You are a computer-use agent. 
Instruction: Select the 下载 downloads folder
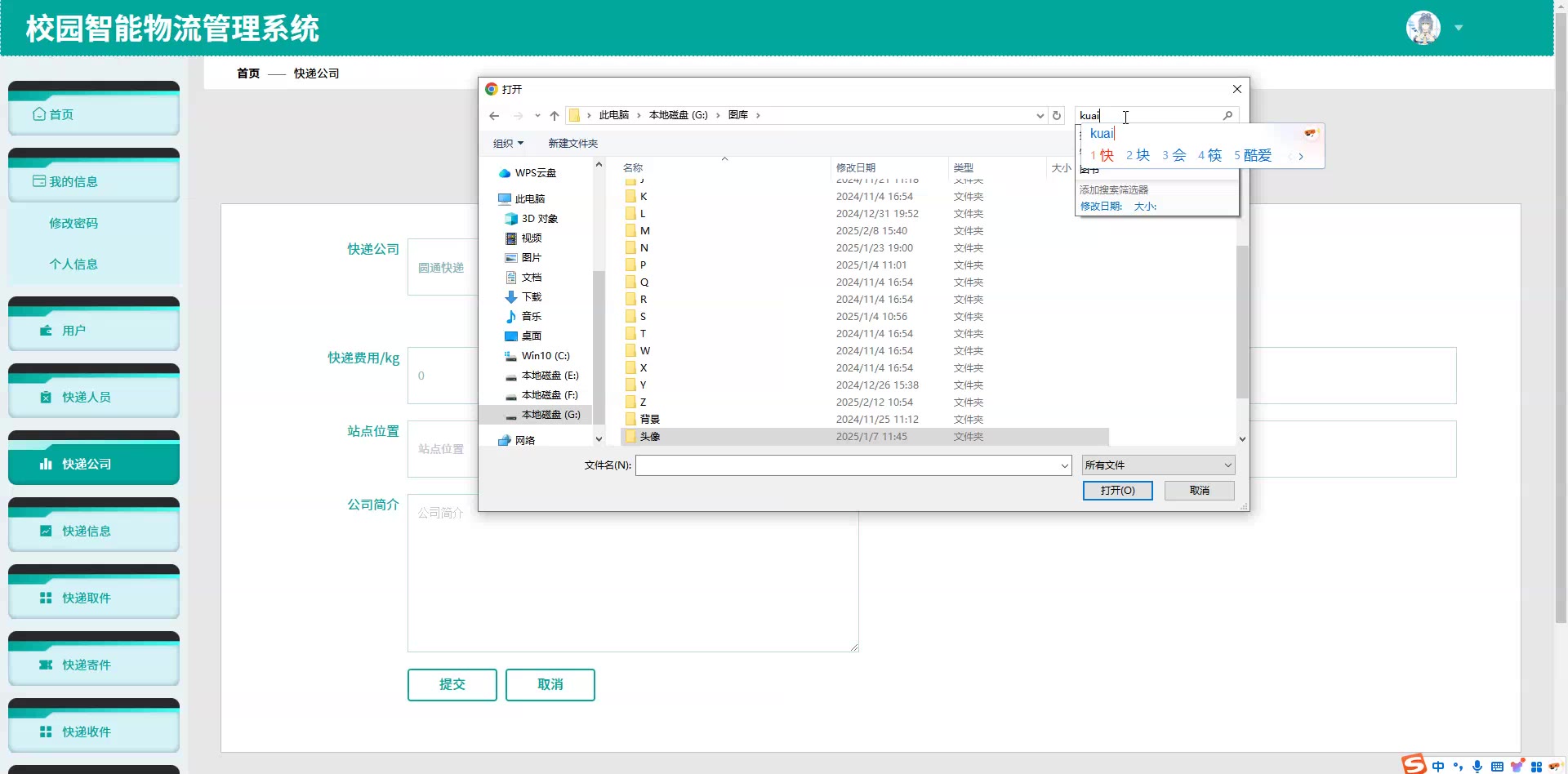pos(531,297)
